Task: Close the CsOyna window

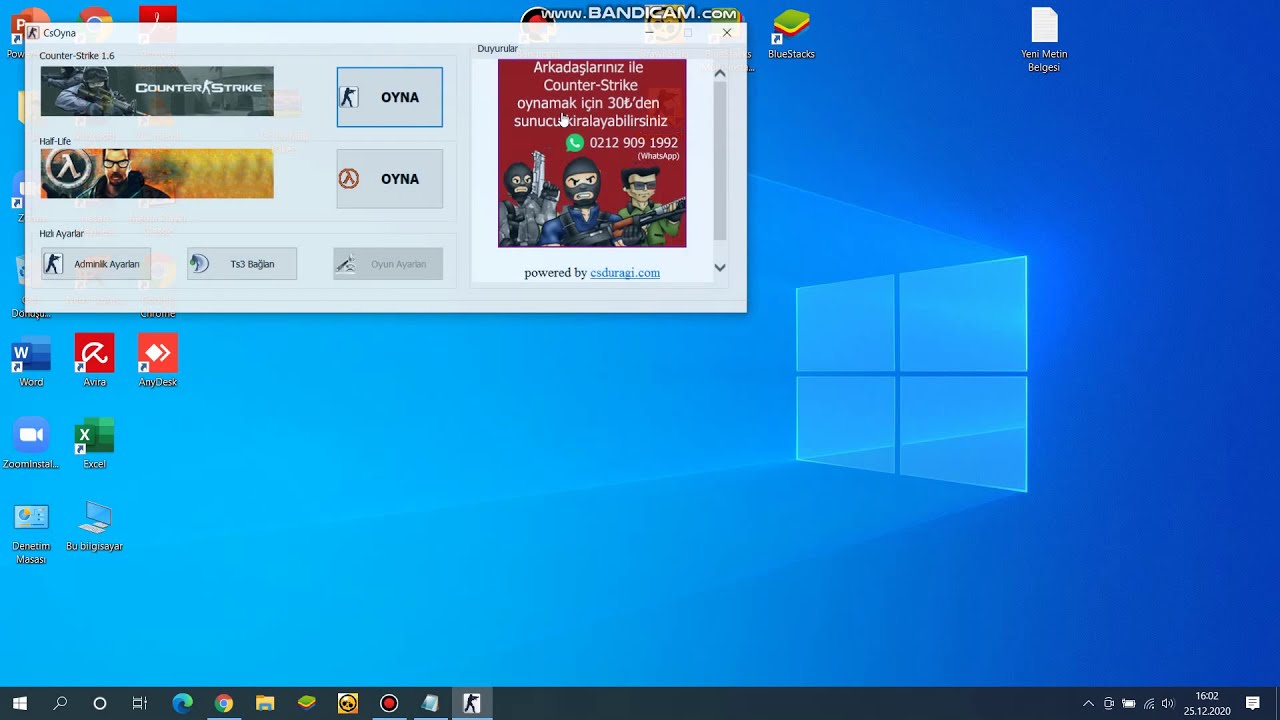Action: pos(727,33)
